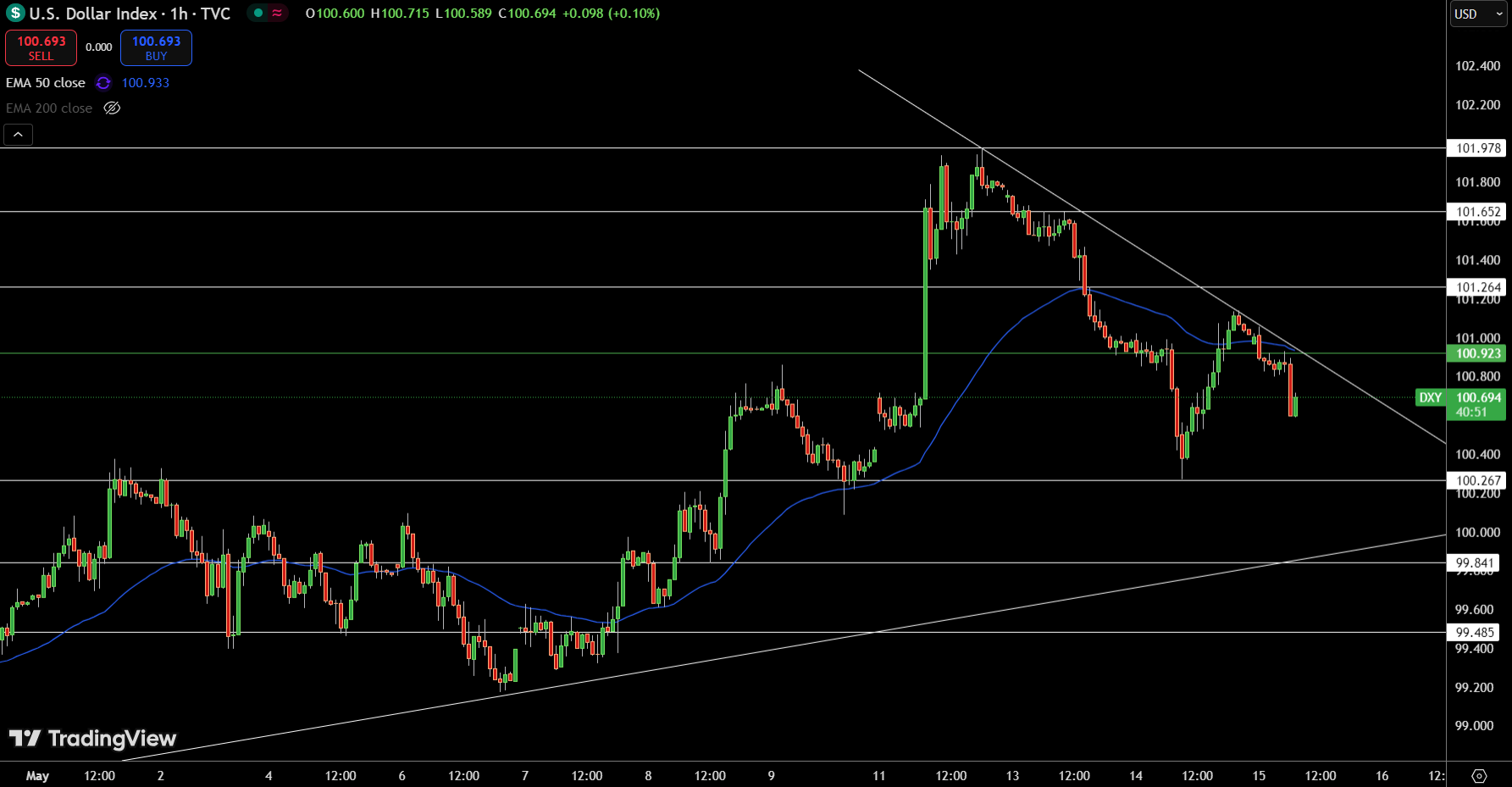Click the 15 date on time axis
1512x787 pixels.
[x=1259, y=775]
